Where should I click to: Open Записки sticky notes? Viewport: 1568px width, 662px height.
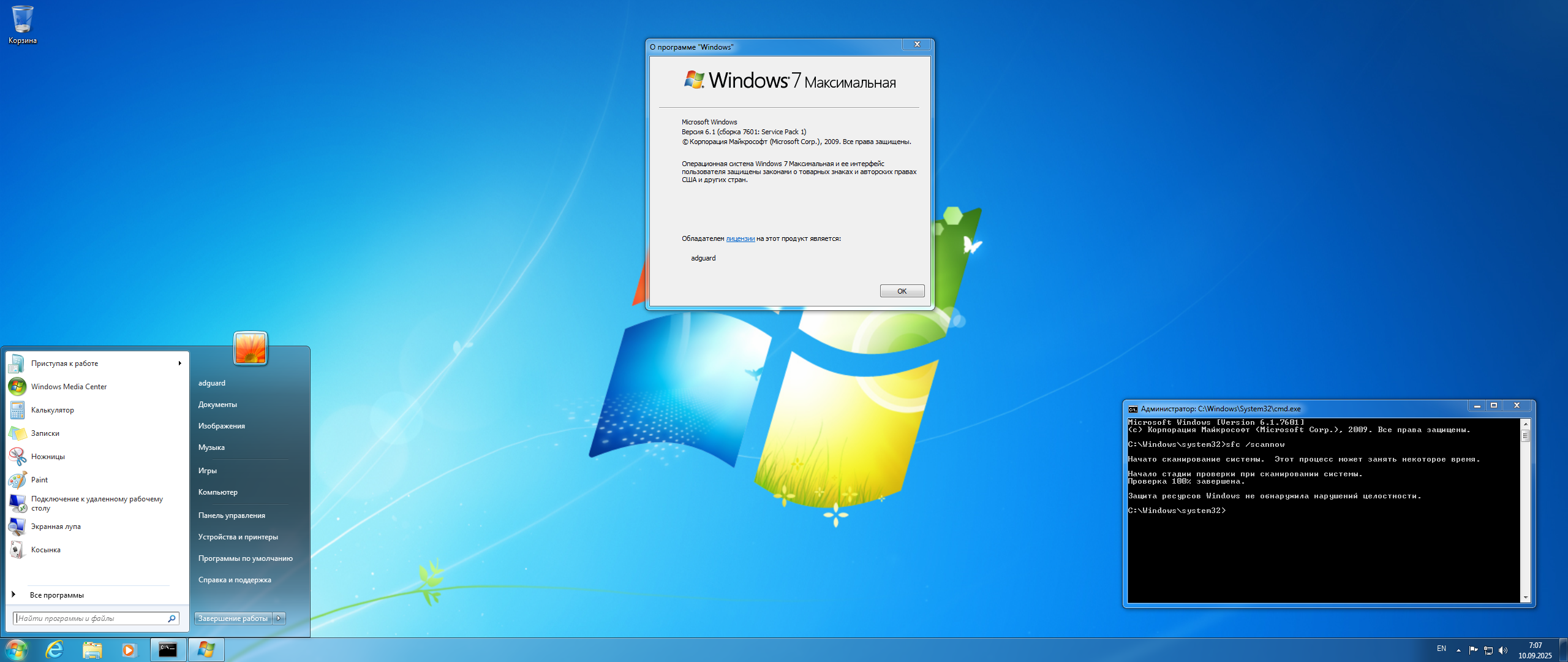pyautogui.click(x=96, y=433)
